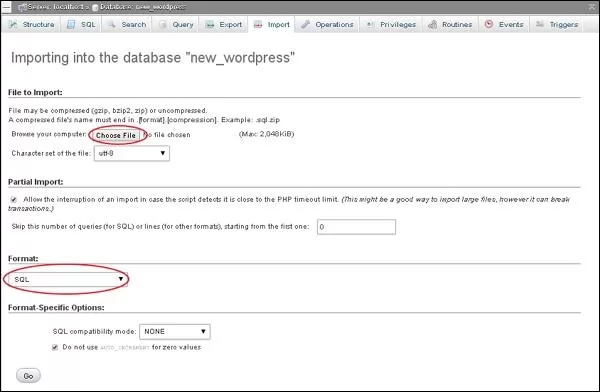
Task: Toggle Do not use AUTO_INCREMENT checkbox
Action: 55,347
